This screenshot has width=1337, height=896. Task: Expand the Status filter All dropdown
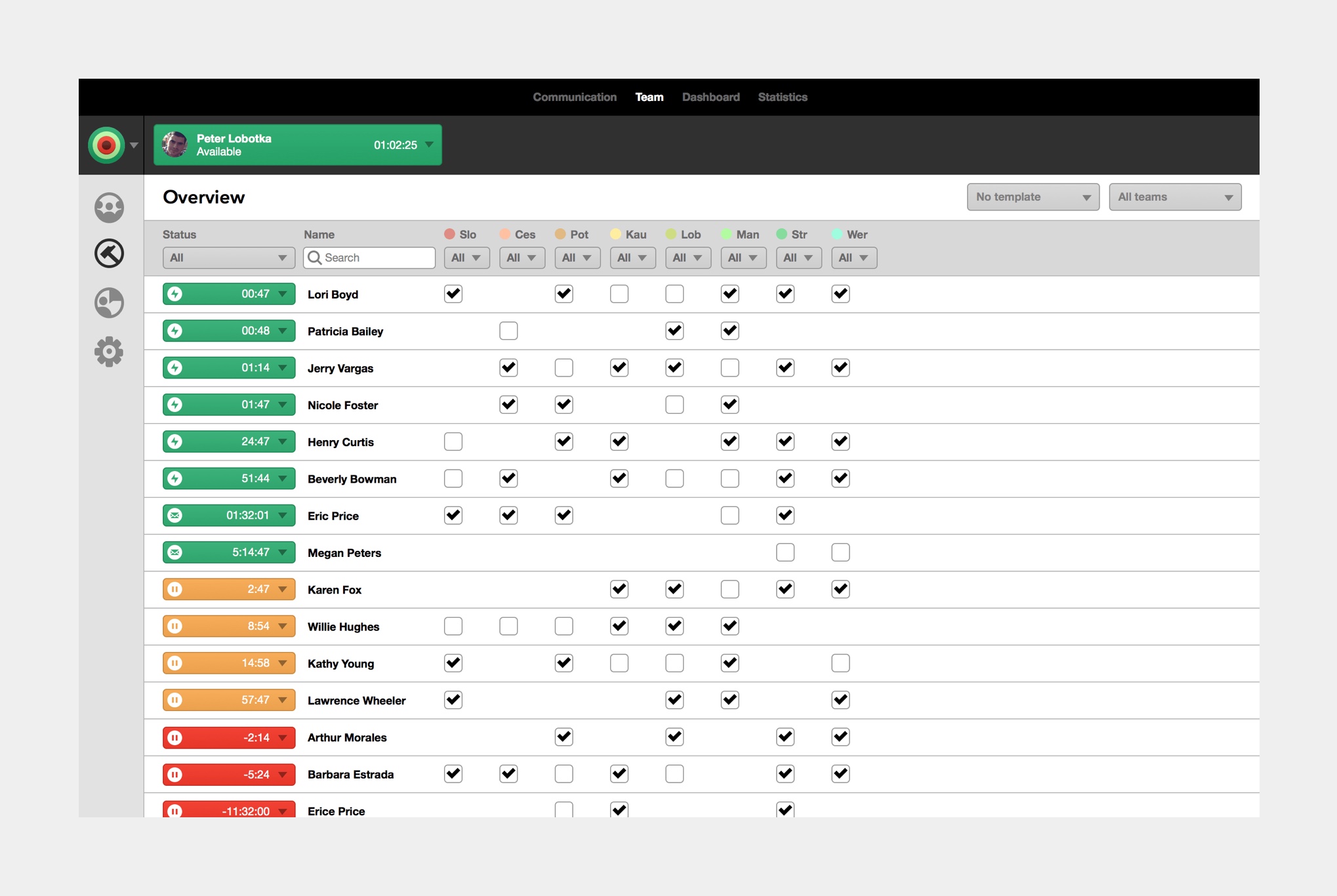click(228, 258)
